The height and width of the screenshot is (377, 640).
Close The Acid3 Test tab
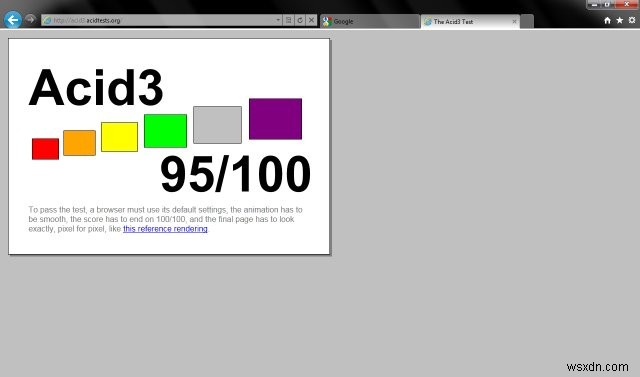click(x=514, y=22)
